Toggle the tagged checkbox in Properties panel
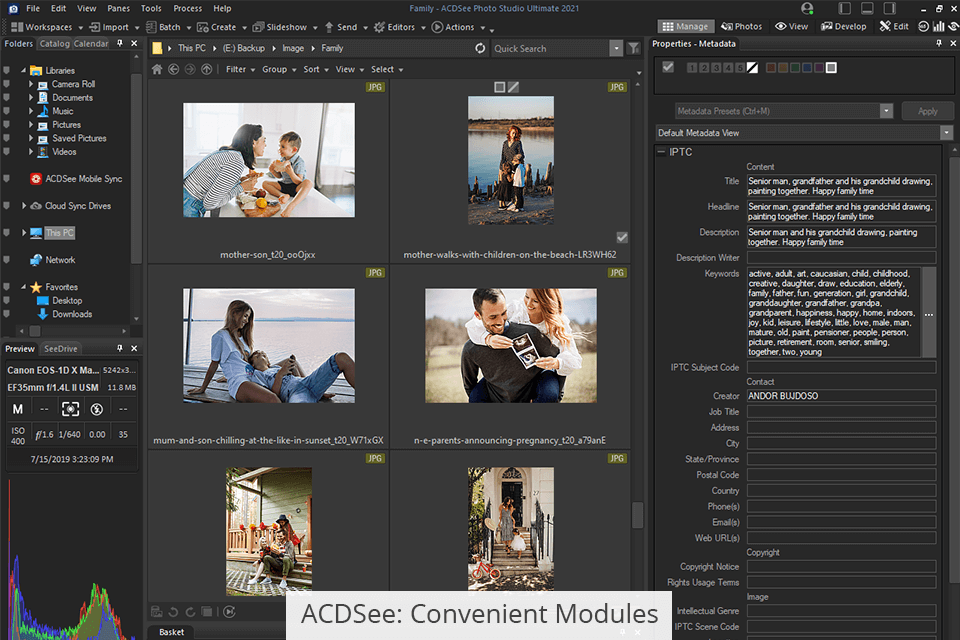This screenshot has width=960, height=640. click(x=668, y=67)
